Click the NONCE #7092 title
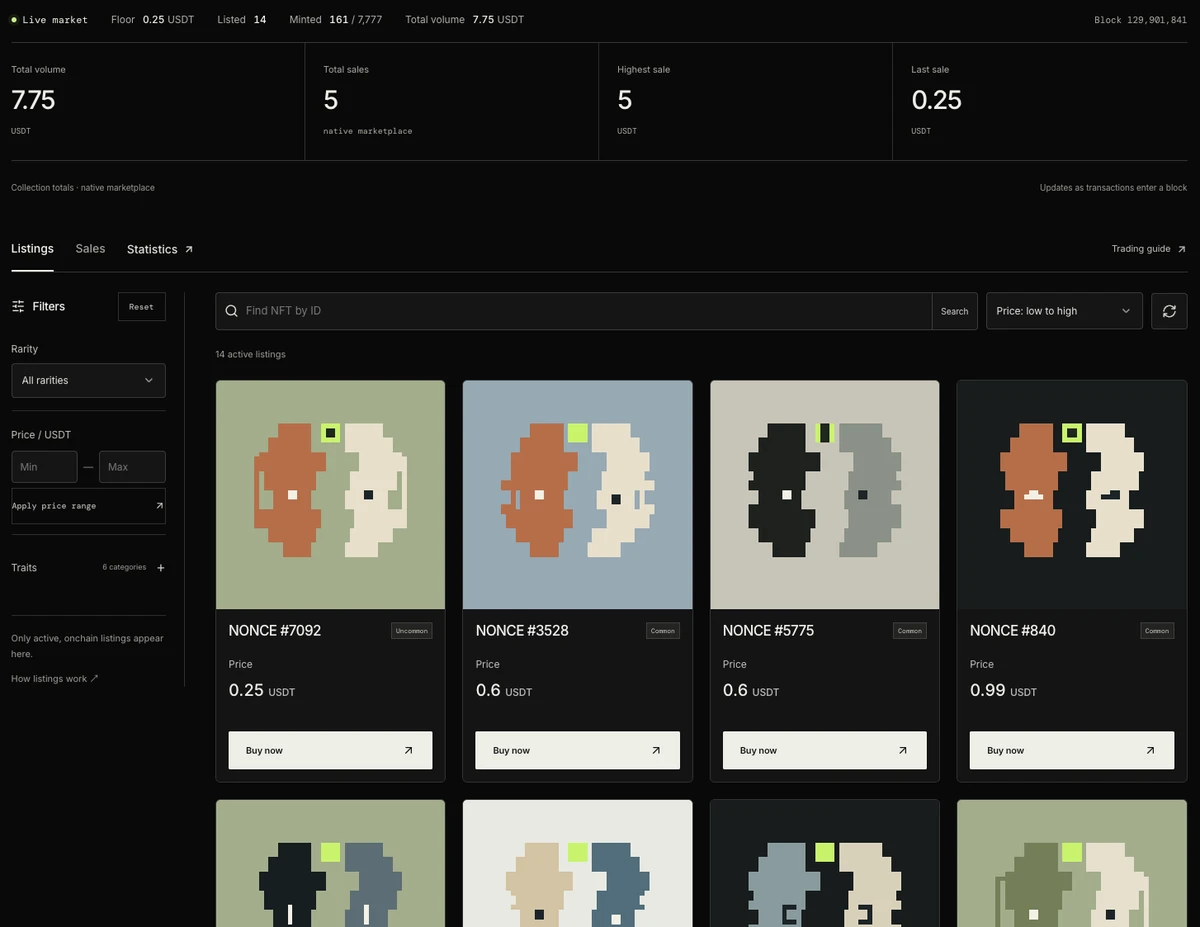The height and width of the screenshot is (927, 1200). [x=275, y=631]
